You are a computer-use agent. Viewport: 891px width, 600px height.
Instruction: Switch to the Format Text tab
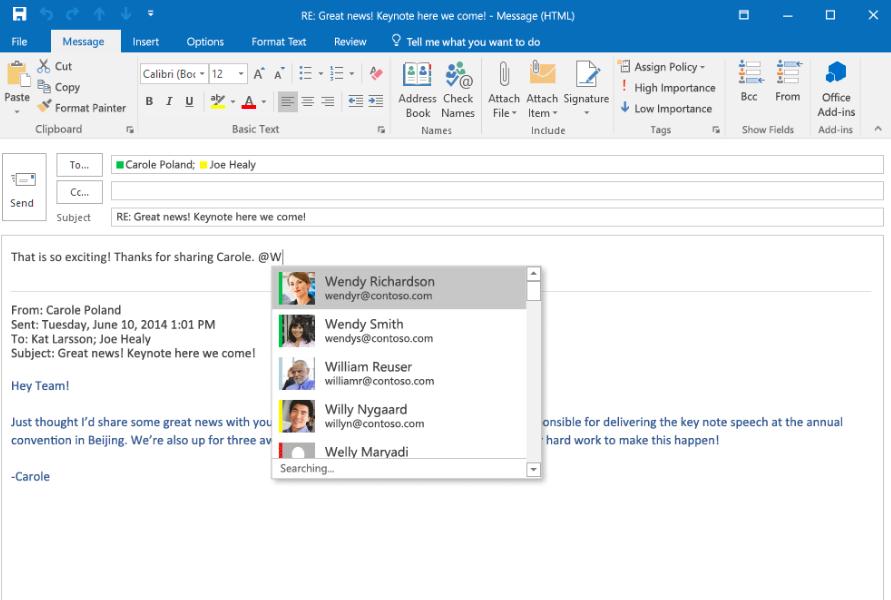(278, 41)
